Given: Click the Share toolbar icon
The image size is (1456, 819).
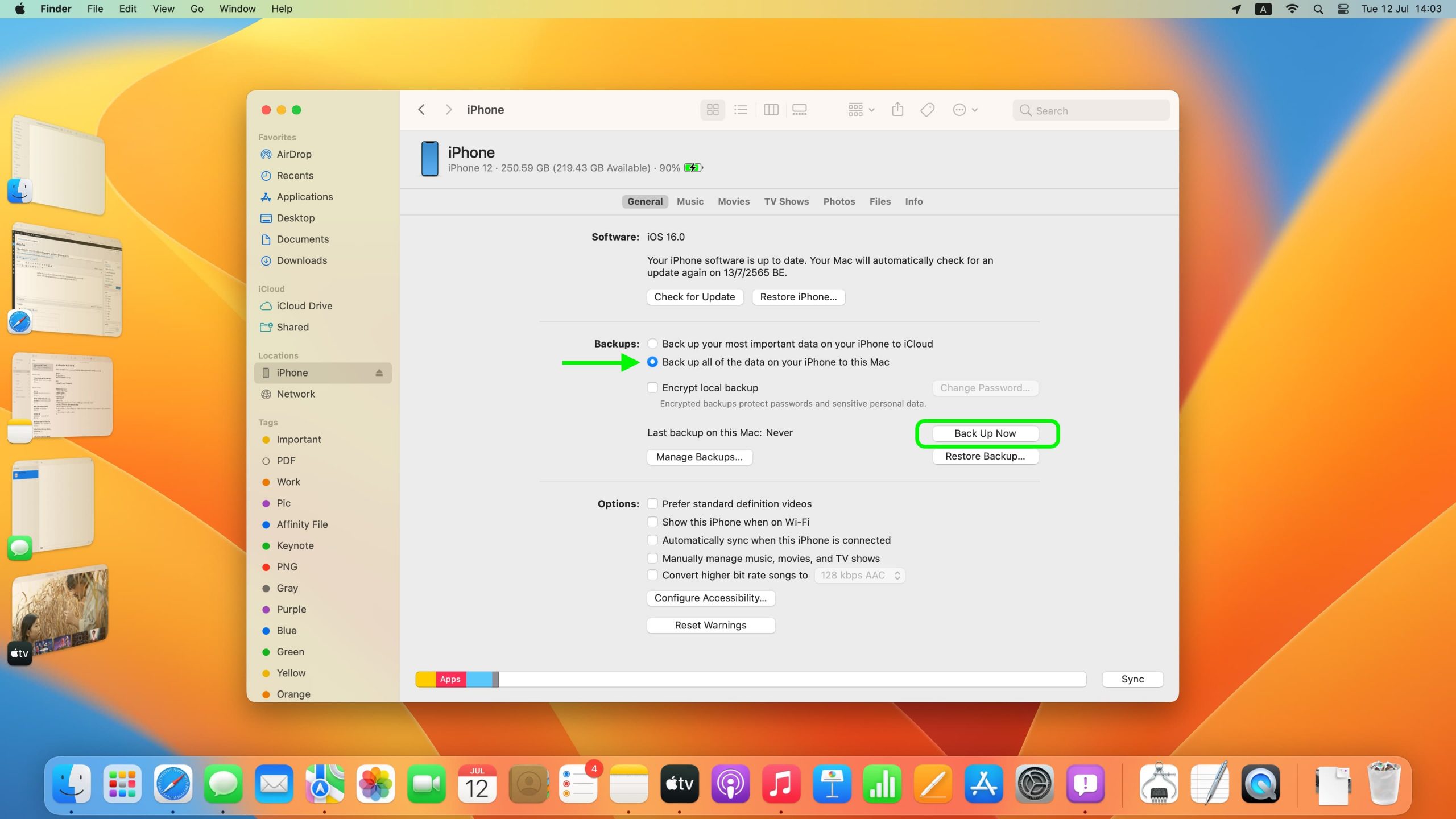Looking at the screenshot, I should coord(897,110).
